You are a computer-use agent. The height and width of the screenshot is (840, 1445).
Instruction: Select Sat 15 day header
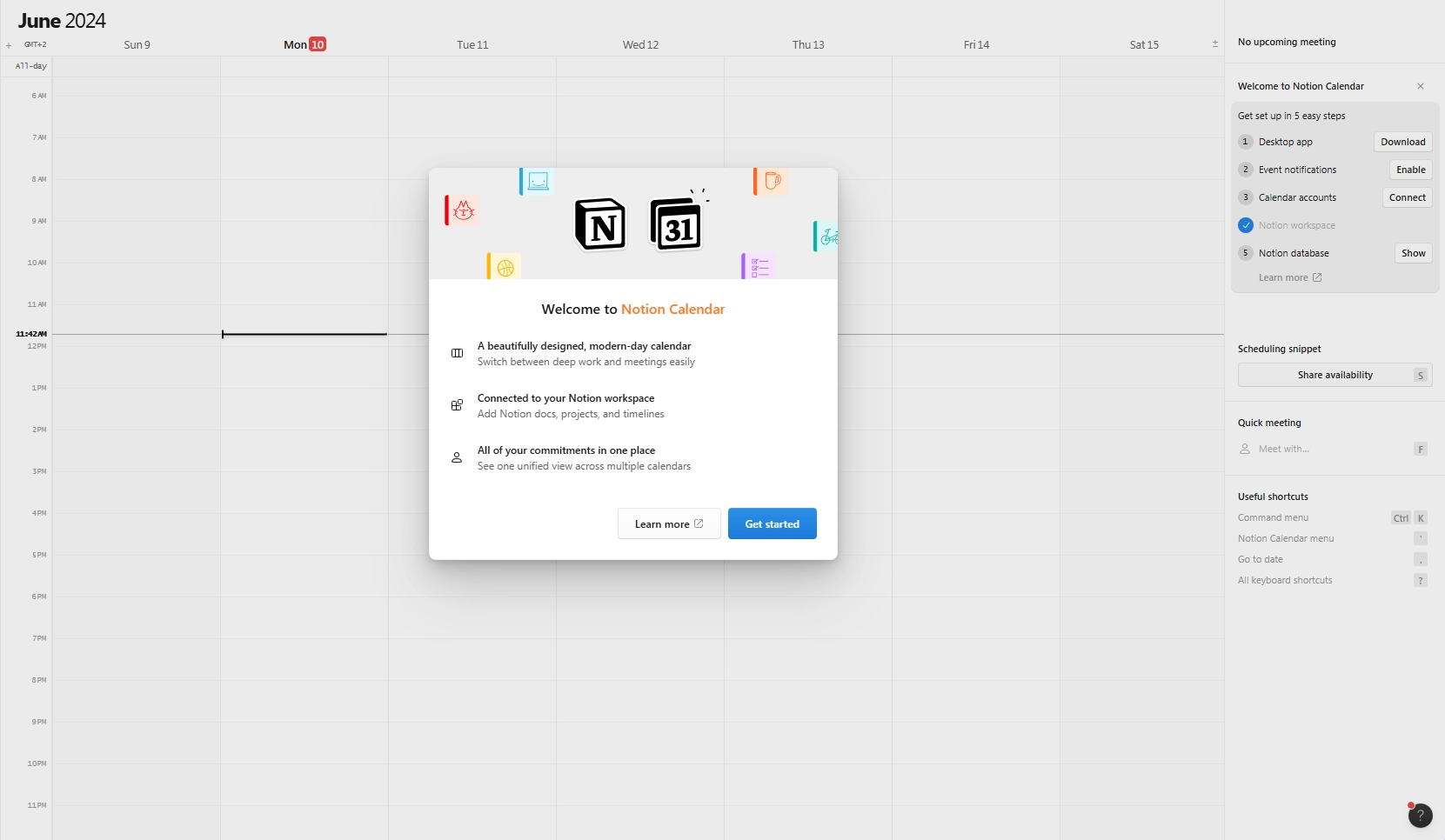click(1144, 44)
